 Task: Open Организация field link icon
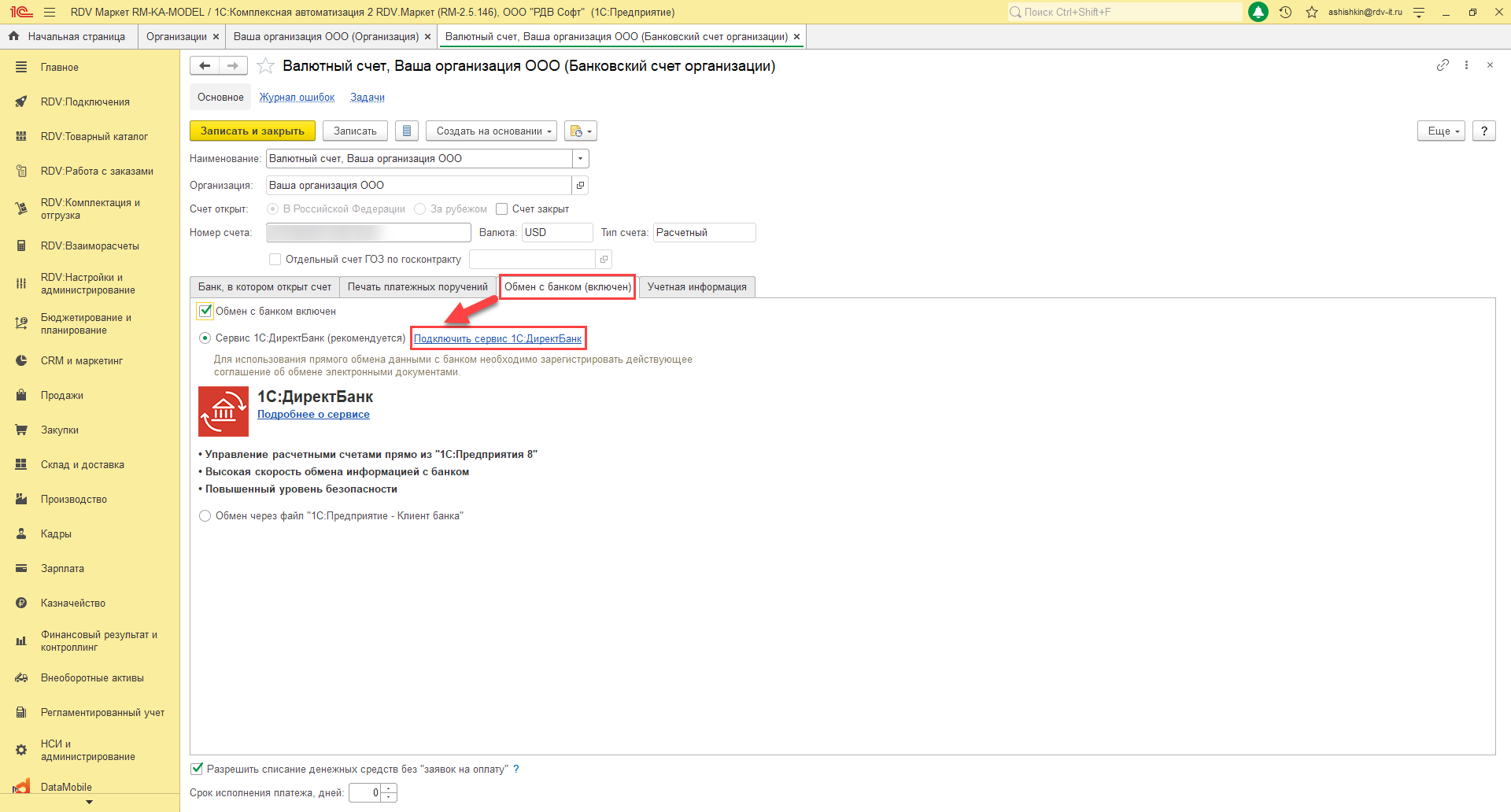point(580,186)
